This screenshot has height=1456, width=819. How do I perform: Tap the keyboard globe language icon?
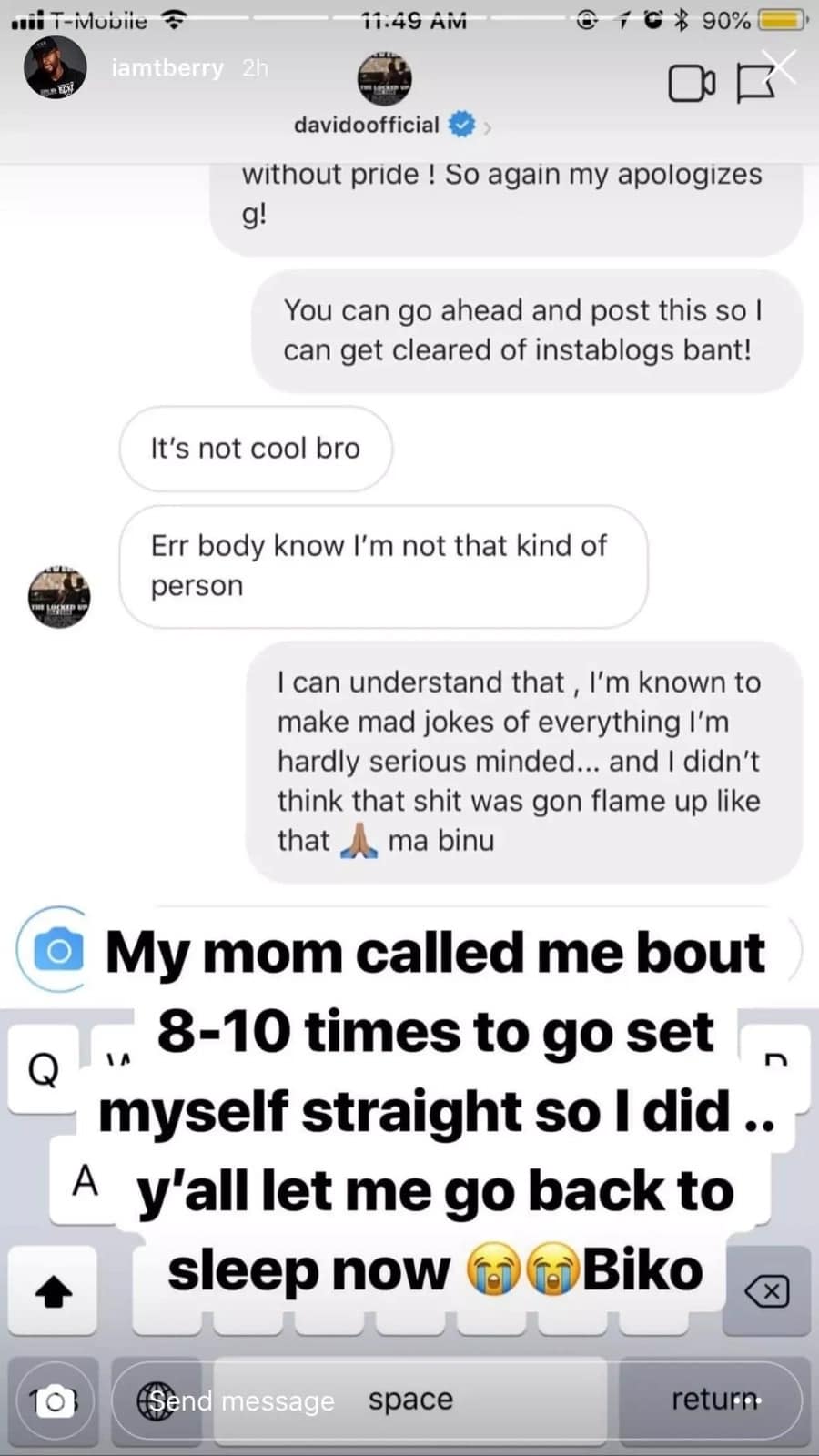click(x=156, y=1401)
